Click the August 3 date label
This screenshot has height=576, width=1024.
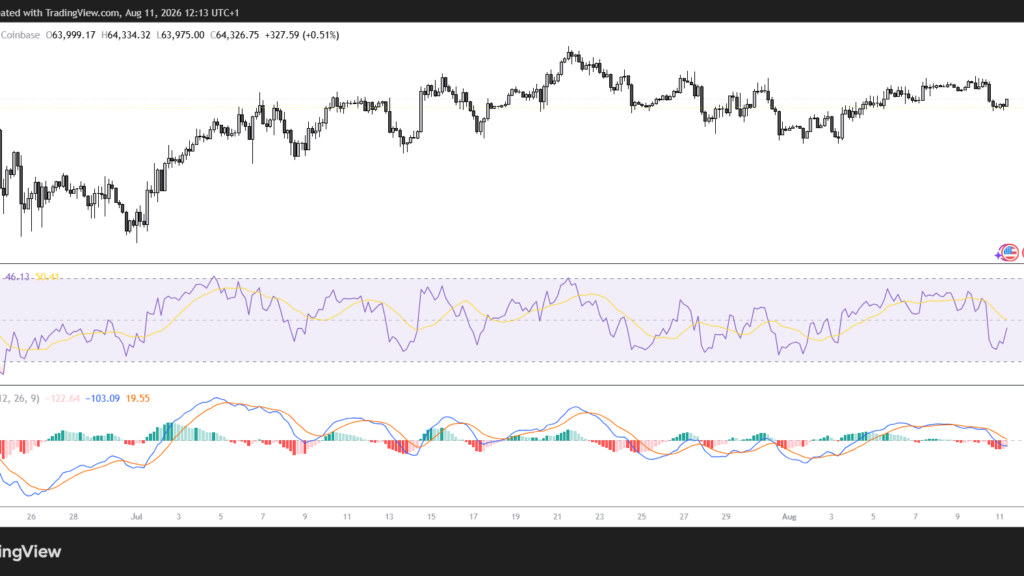point(831,517)
